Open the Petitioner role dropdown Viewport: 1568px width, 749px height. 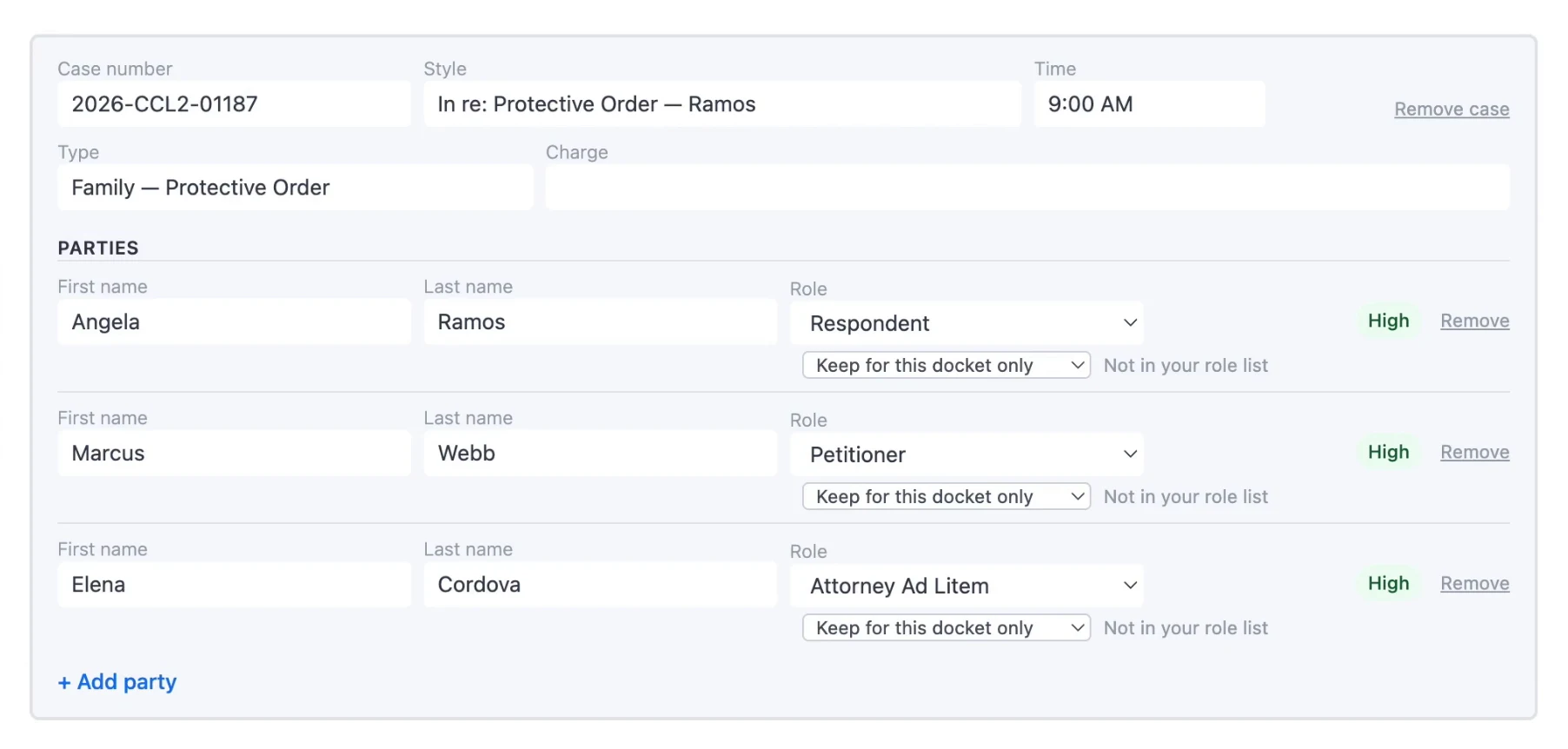coord(967,454)
